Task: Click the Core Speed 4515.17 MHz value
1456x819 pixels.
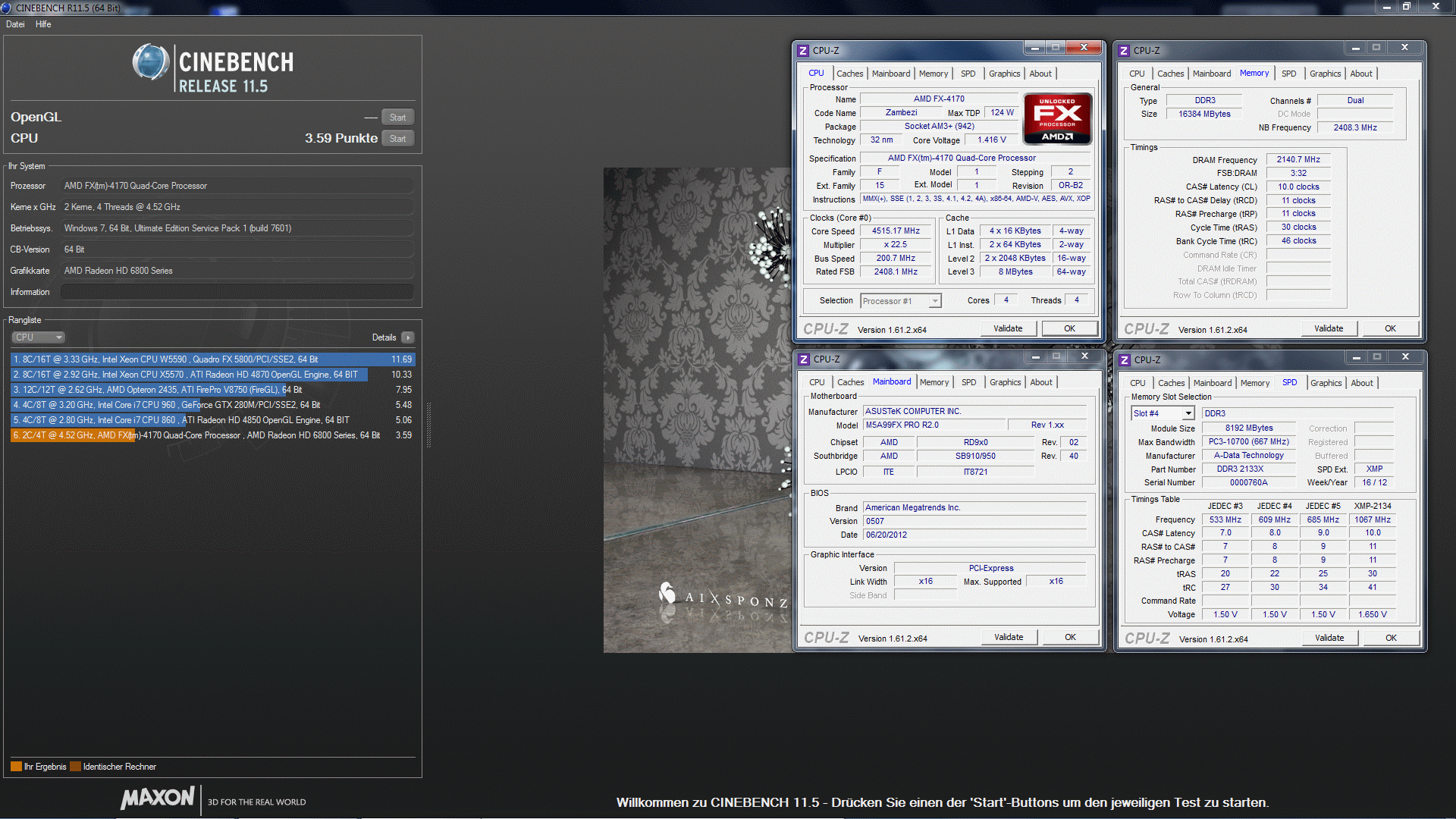Action: point(896,231)
